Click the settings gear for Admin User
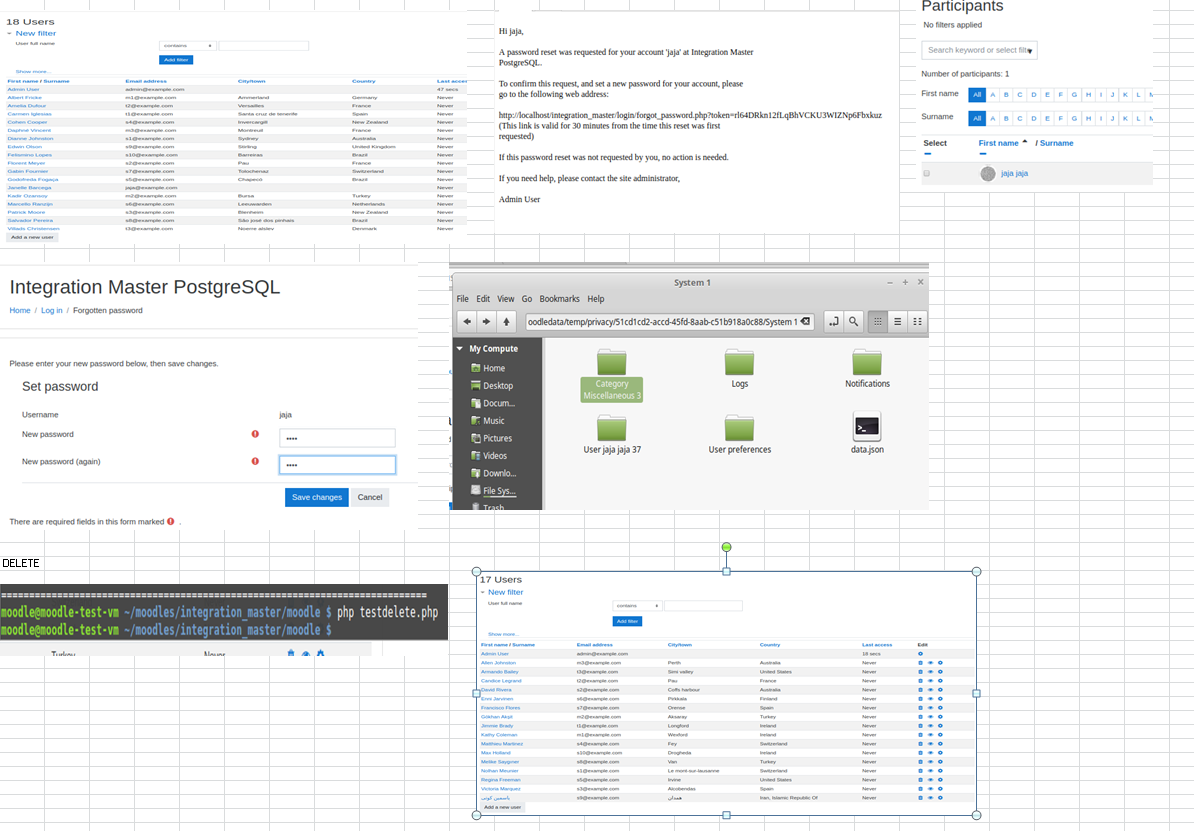This screenshot has width=1194, height=831. click(920, 654)
